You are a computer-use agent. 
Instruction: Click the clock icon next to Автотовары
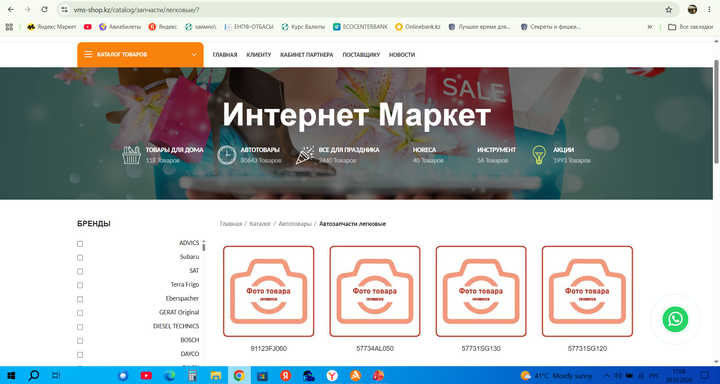click(226, 155)
